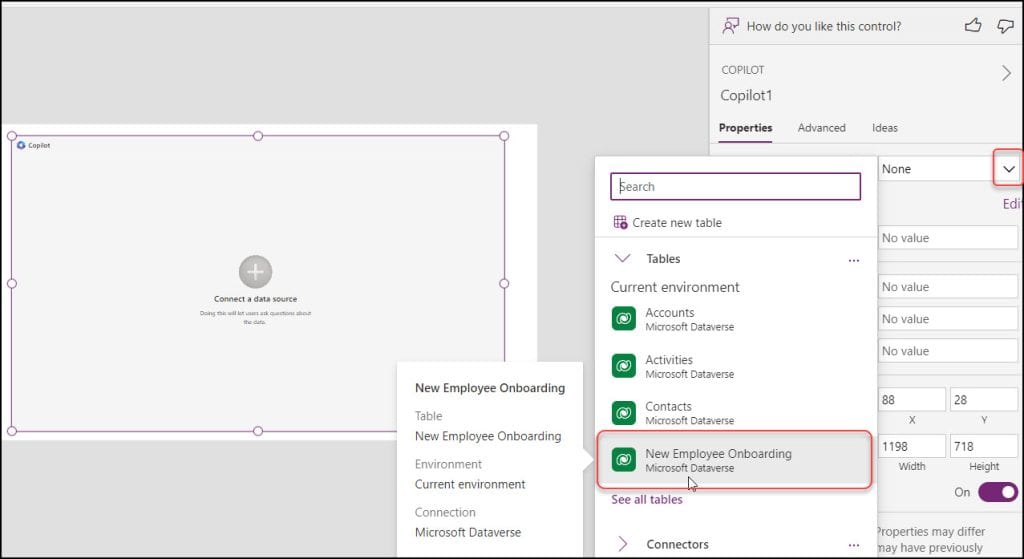Click the X position field showing 88

pyautogui.click(x=912, y=400)
